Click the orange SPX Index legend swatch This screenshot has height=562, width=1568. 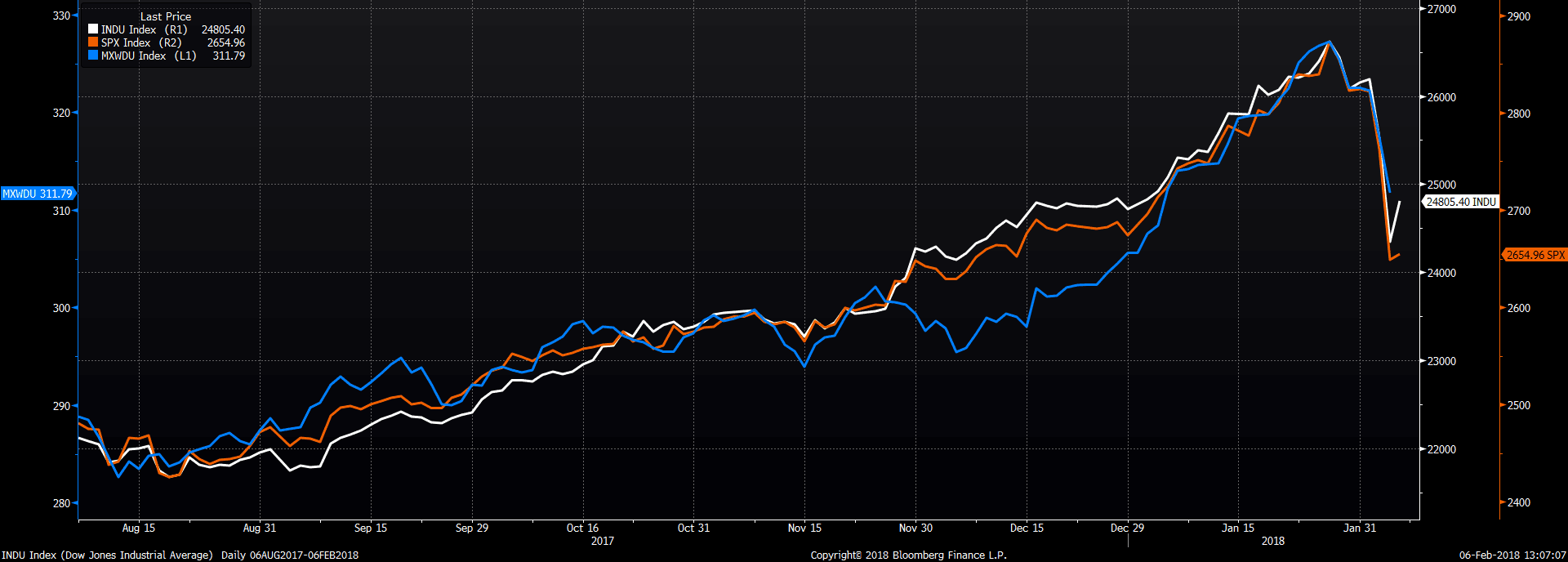93,42
